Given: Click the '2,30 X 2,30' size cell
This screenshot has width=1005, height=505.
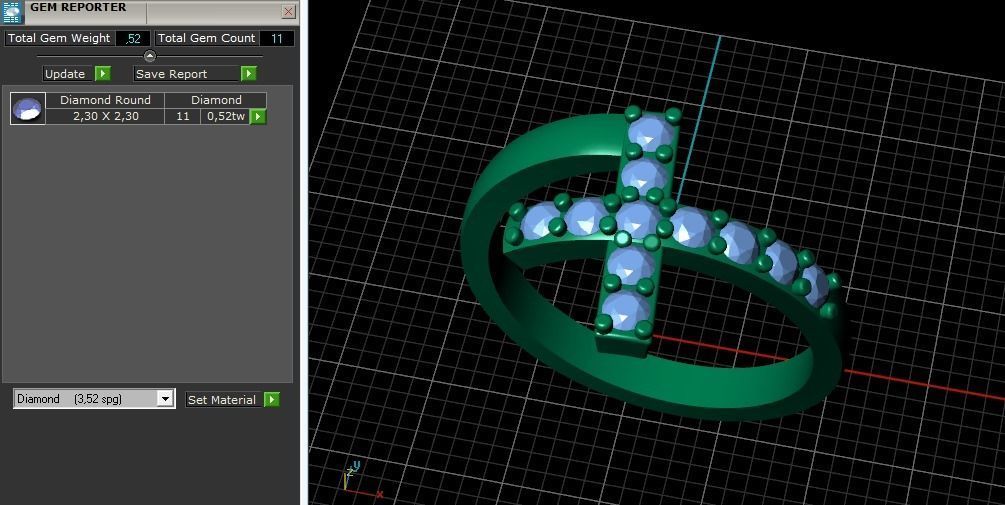Looking at the screenshot, I should pyautogui.click(x=105, y=117).
